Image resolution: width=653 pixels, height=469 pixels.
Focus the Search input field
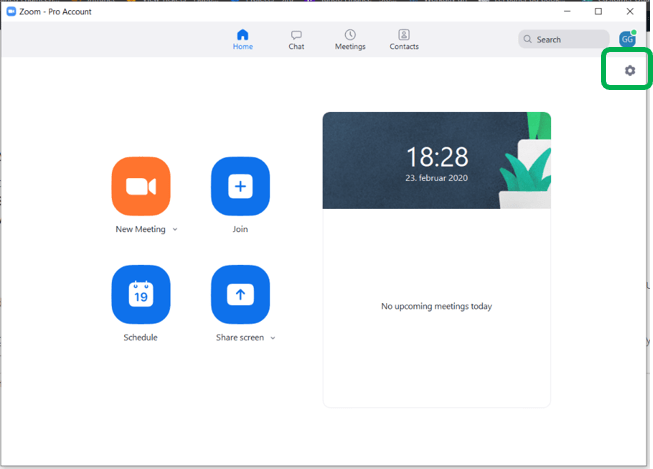[x=565, y=40]
